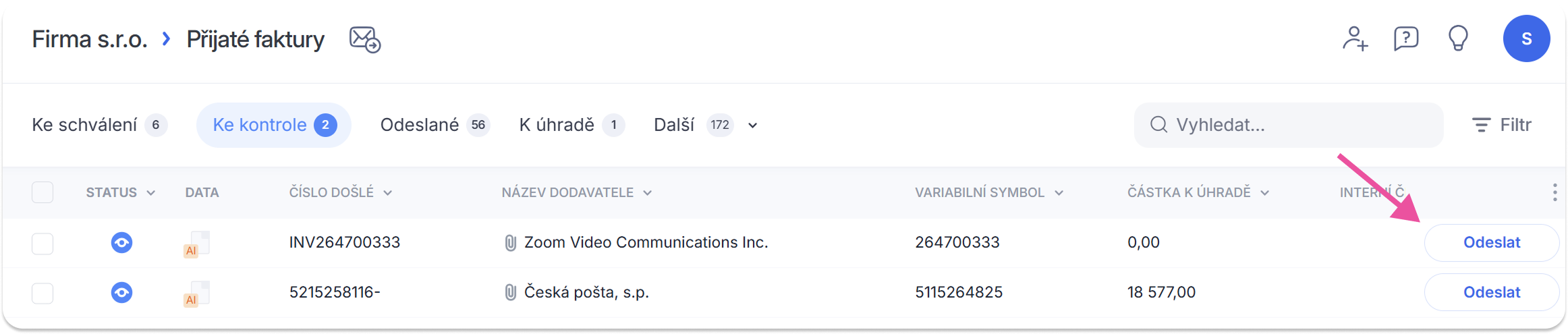
Task: Click the lightbulb tips icon
Action: coord(1458,39)
